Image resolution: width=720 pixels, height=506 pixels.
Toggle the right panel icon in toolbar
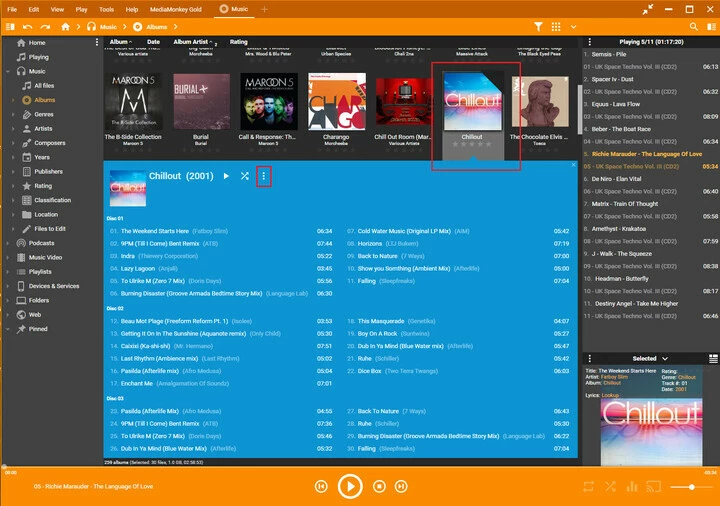pos(711,27)
